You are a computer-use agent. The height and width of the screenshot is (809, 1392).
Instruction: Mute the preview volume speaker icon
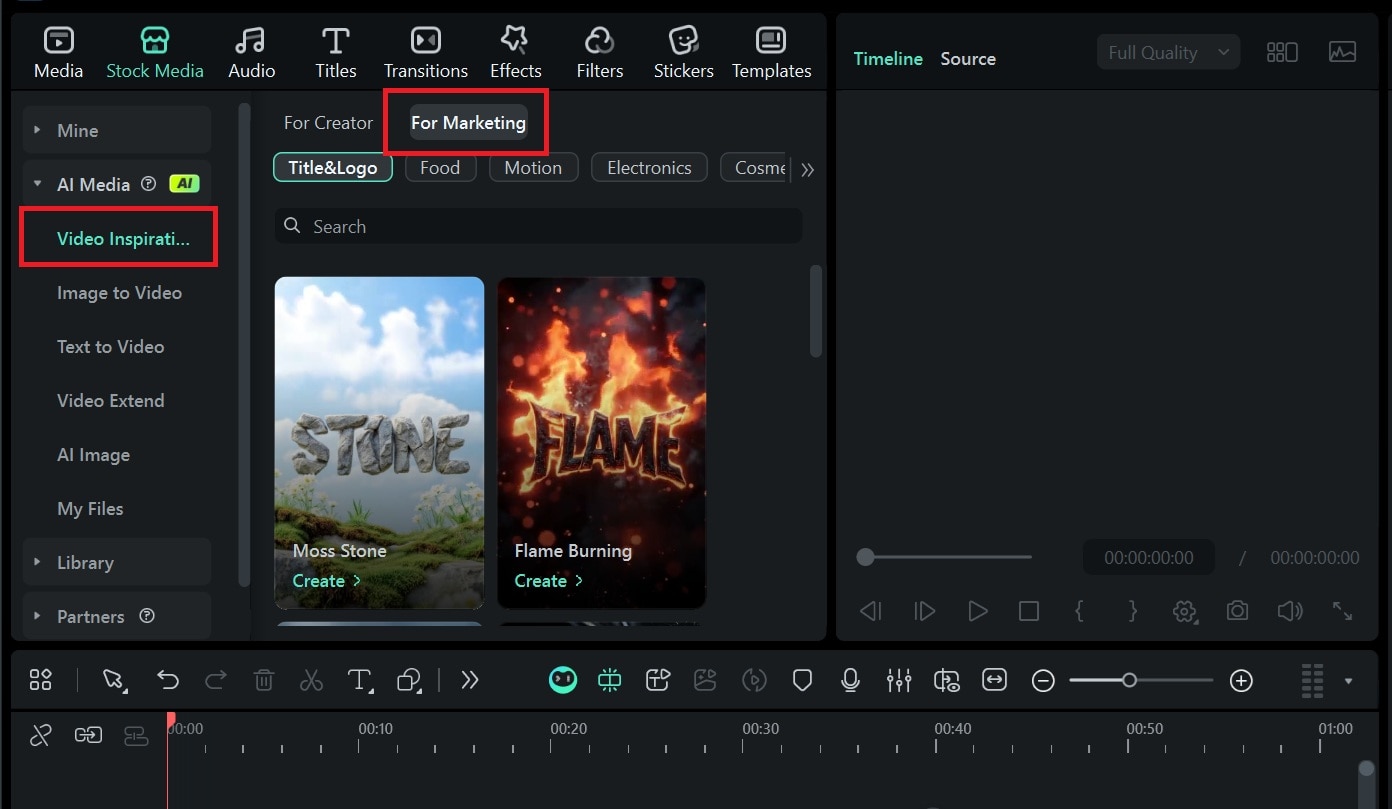pos(1290,611)
